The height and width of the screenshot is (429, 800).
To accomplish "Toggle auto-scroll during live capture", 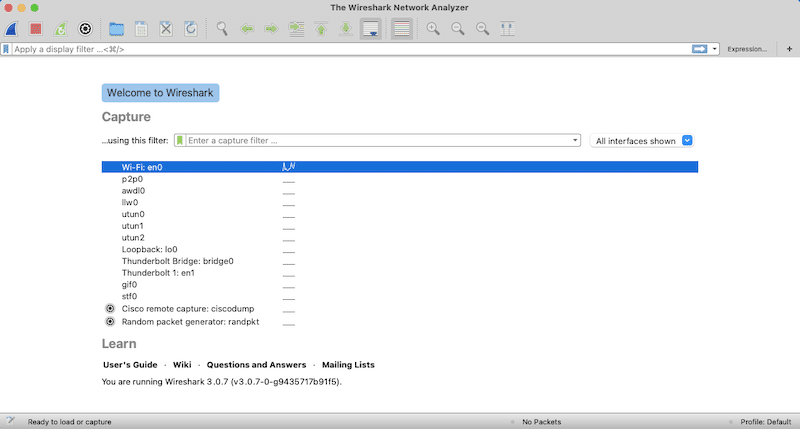I will [371, 29].
